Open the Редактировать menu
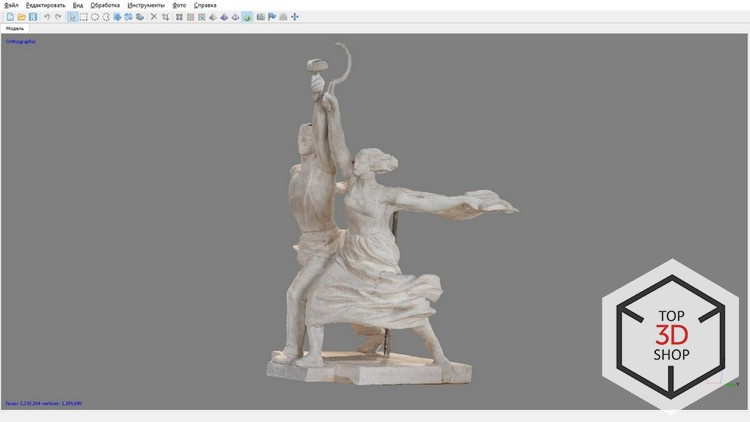 (x=45, y=5)
